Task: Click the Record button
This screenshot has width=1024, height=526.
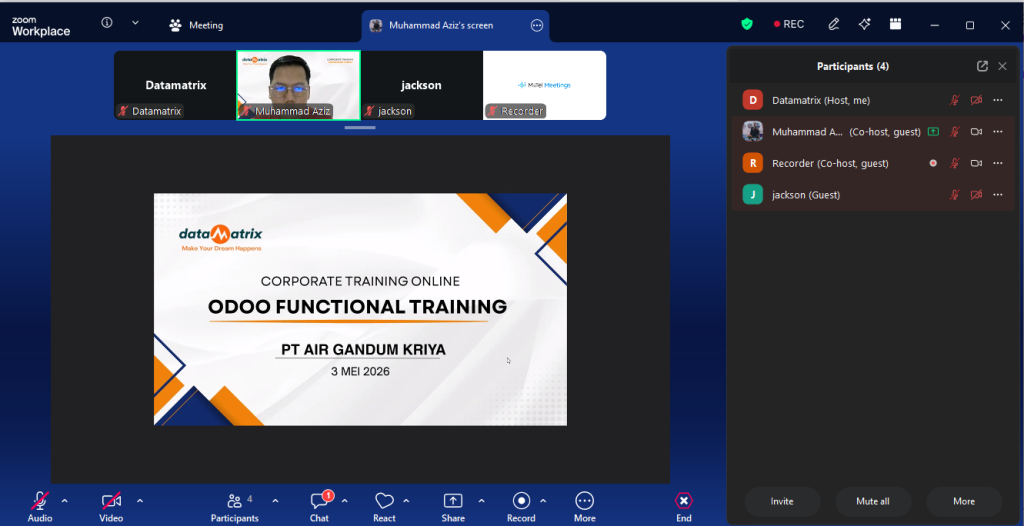Action: tap(521, 508)
